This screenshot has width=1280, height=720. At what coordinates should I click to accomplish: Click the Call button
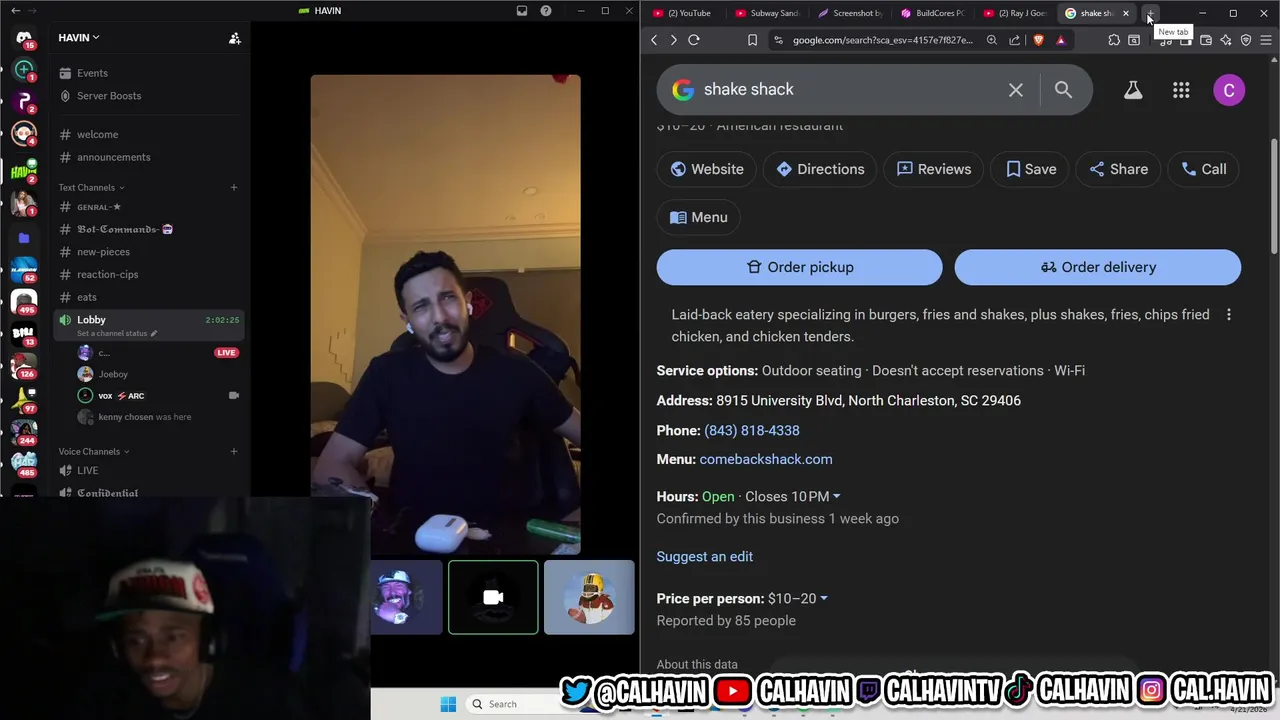(1204, 169)
